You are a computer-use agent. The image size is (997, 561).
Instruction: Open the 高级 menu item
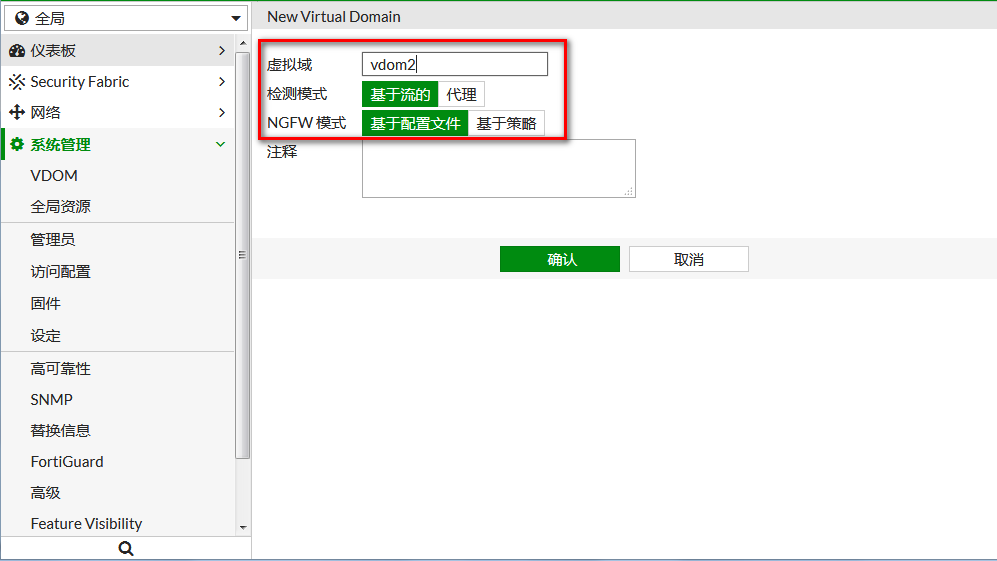point(45,493)
